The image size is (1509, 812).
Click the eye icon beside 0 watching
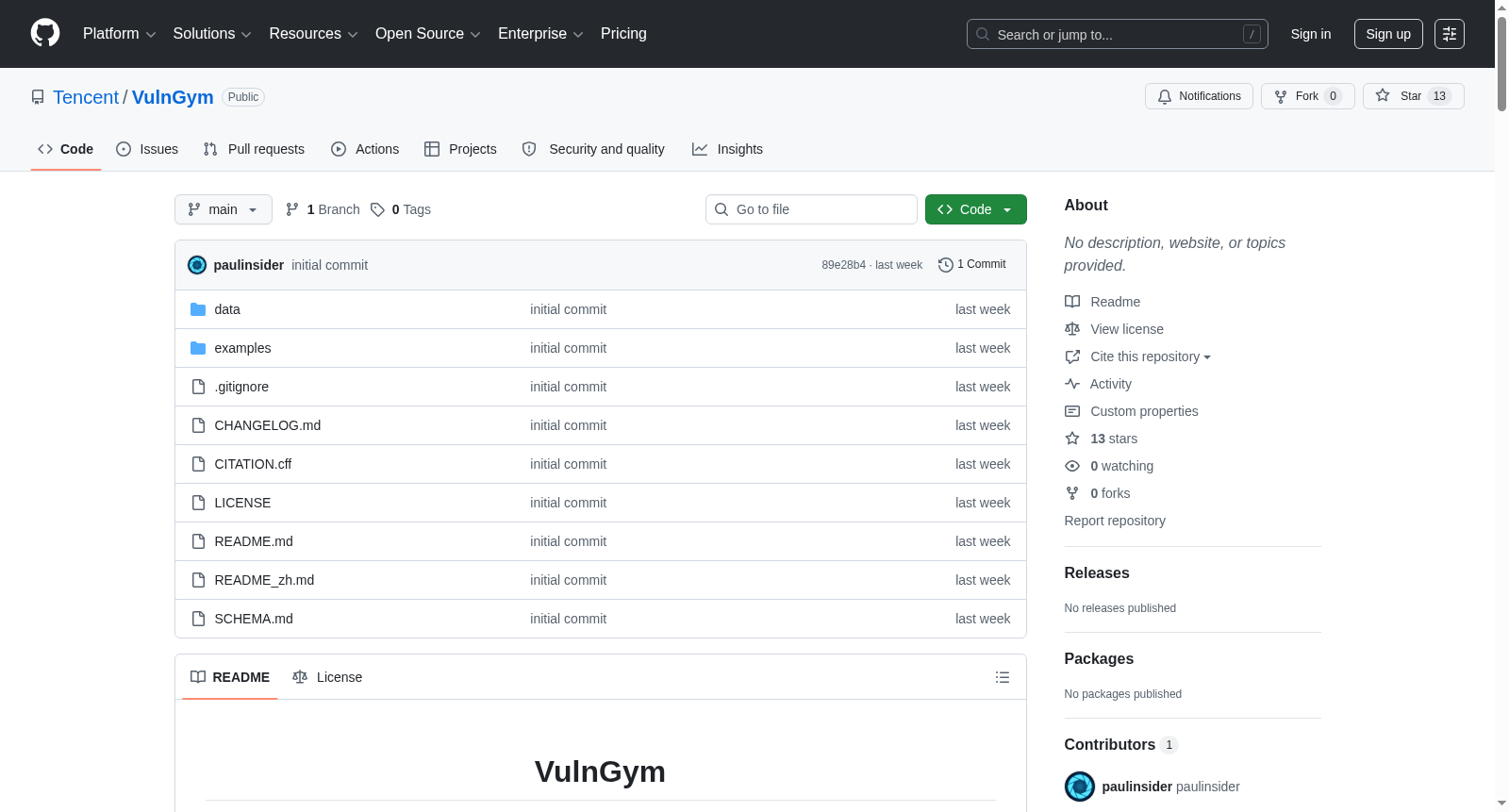[1072, 466]
